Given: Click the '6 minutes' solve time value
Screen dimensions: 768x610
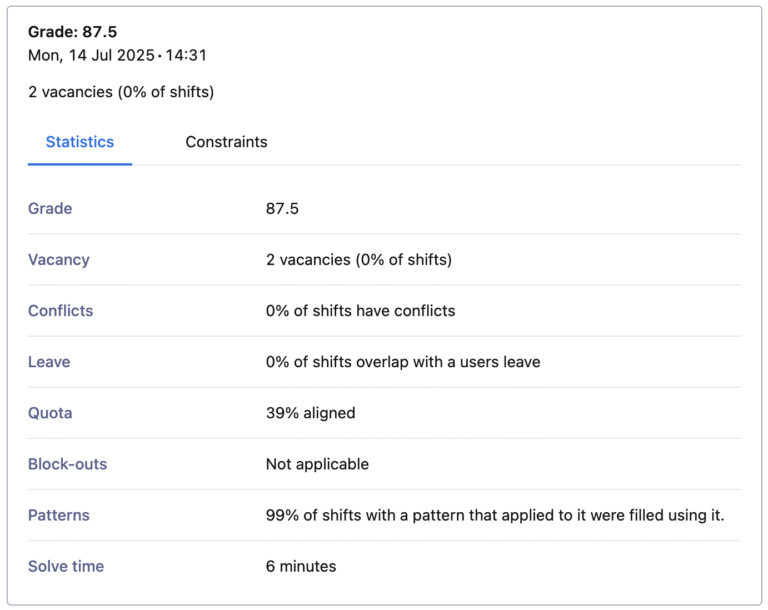Looking at the screenshot, I should (301, 566).
